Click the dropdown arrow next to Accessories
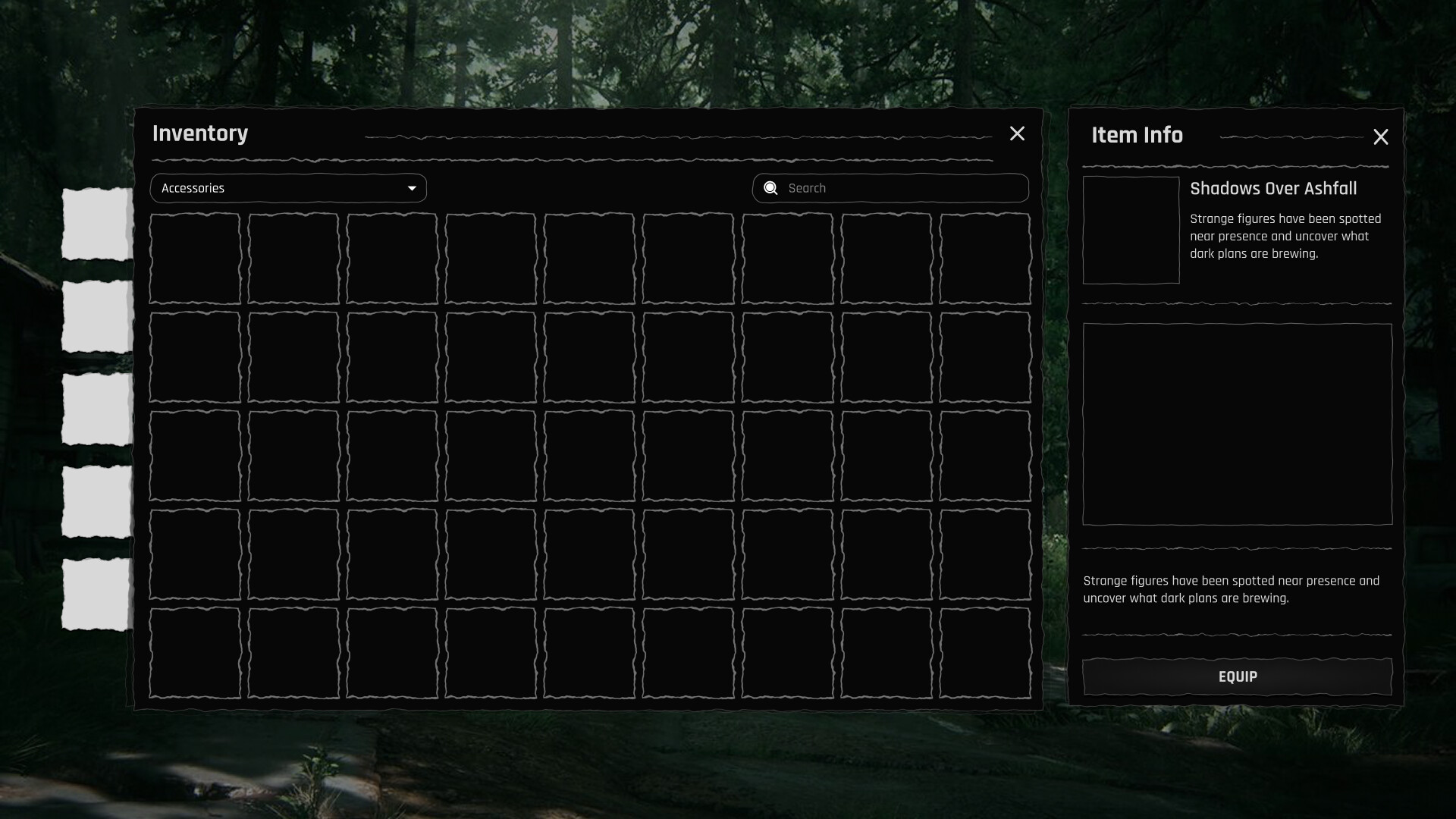Screen dimensions: 1456x819 pyautogui.click(x=412, y=188)
